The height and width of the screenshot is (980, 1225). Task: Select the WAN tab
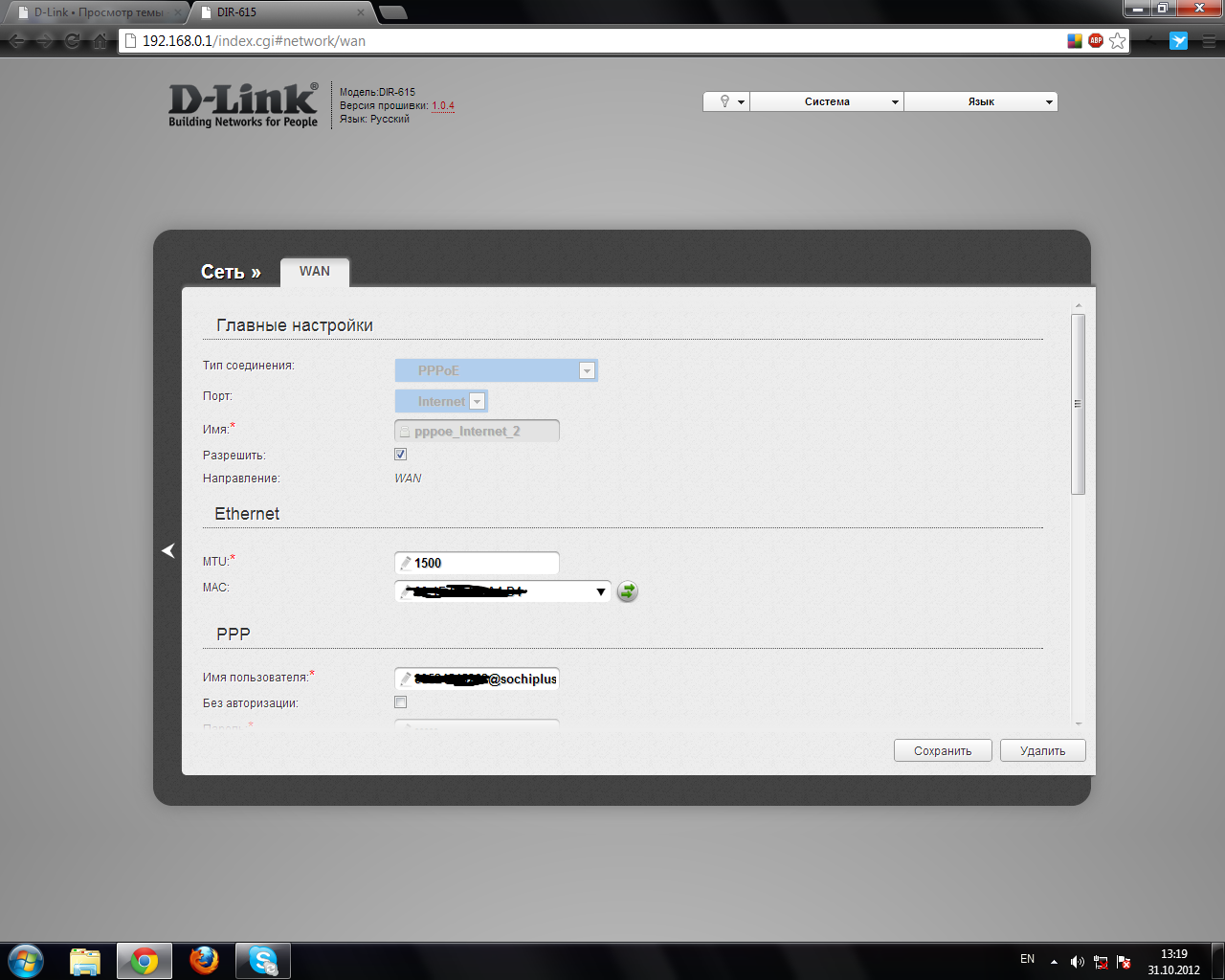pyautogui.click(x=315, y=272)
